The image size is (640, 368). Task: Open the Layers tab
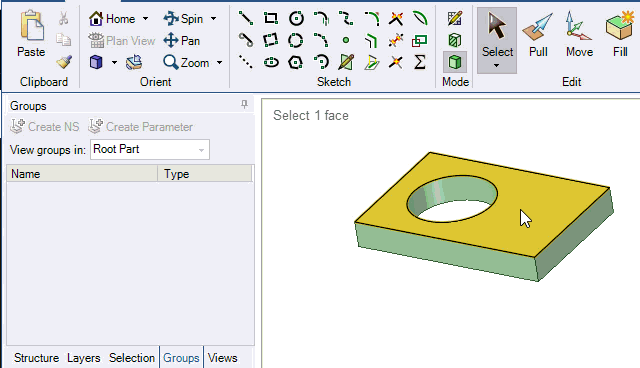84,358
